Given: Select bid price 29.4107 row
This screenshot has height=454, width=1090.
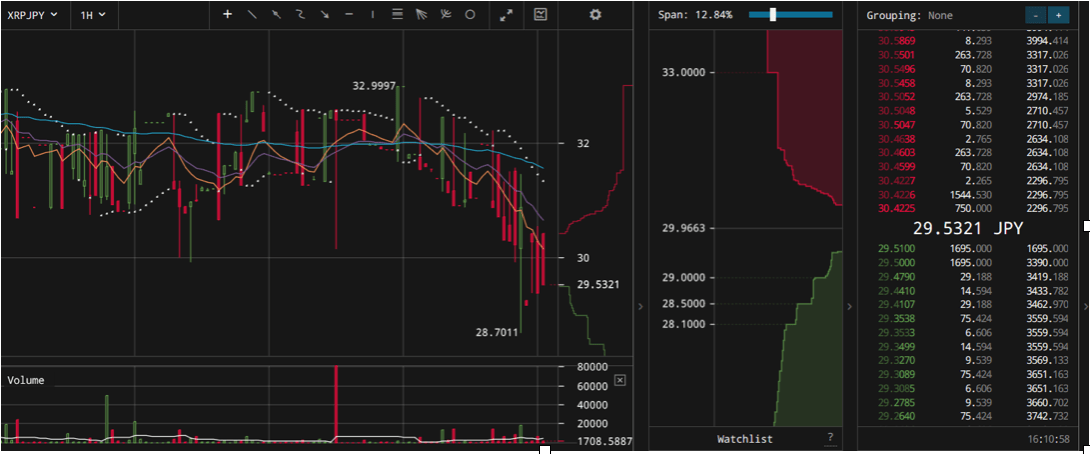Looking at the screenshot, I should point(972,305).
